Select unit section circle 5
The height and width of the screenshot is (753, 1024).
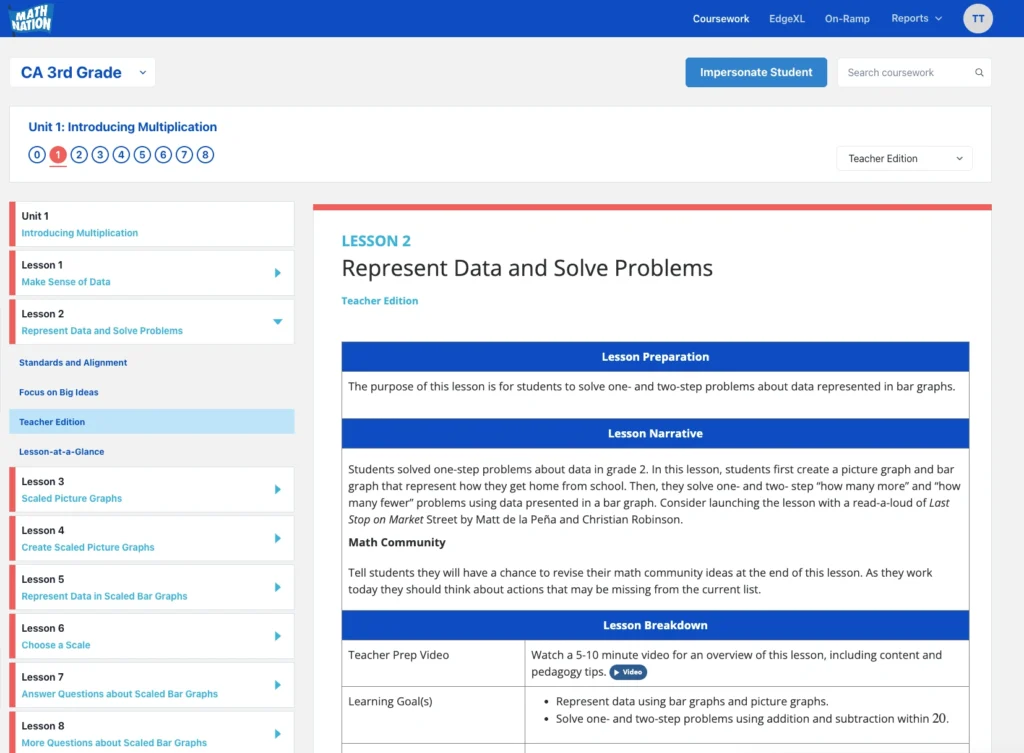(142, 155)
